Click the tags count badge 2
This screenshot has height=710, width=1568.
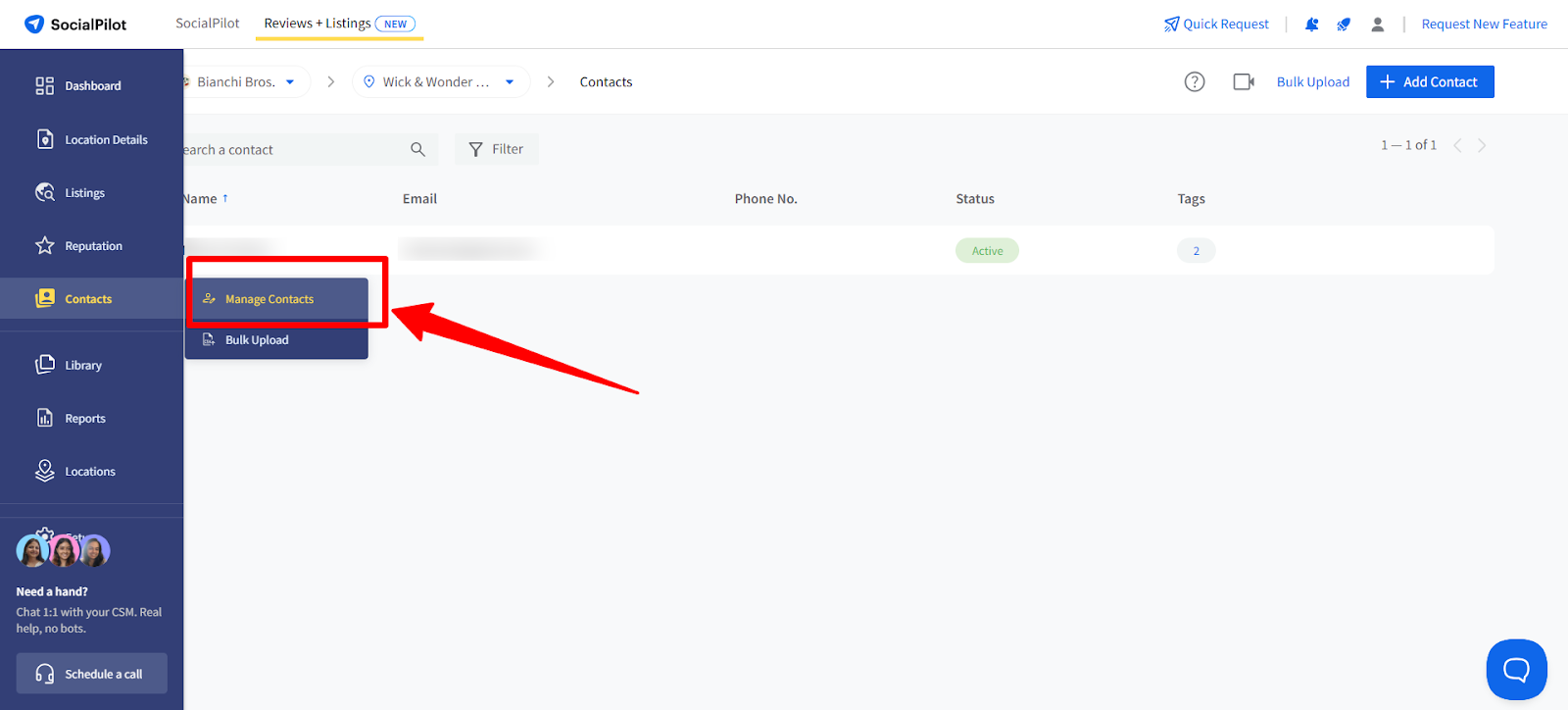[1196, 251]
